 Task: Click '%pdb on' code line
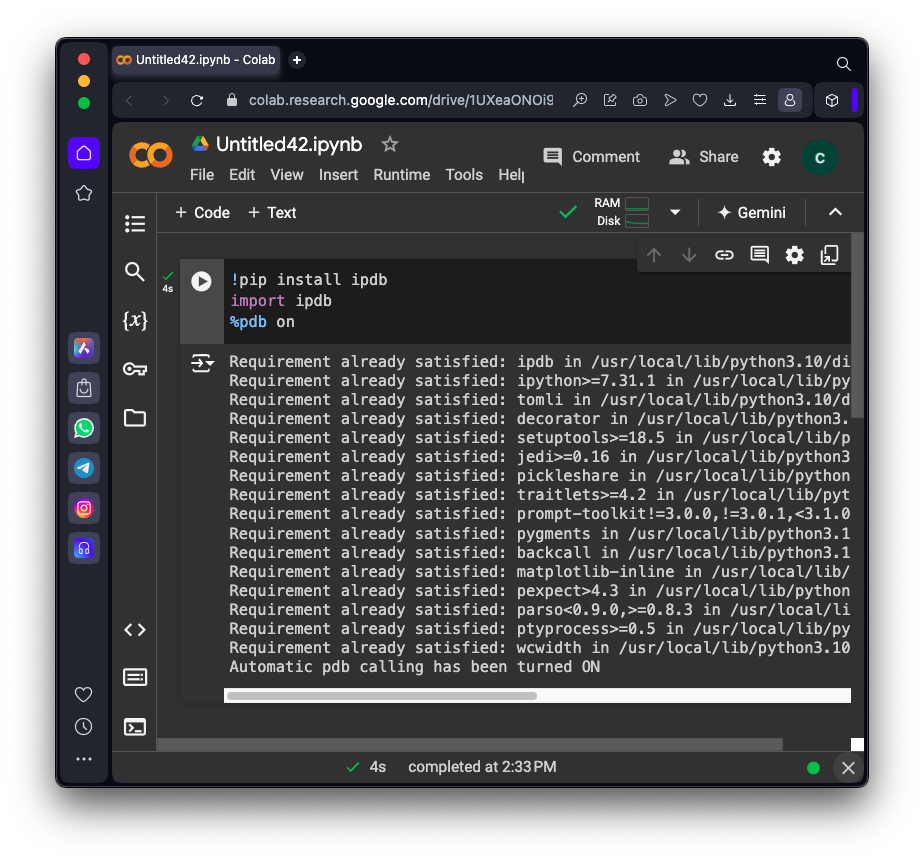coord(262,322)
